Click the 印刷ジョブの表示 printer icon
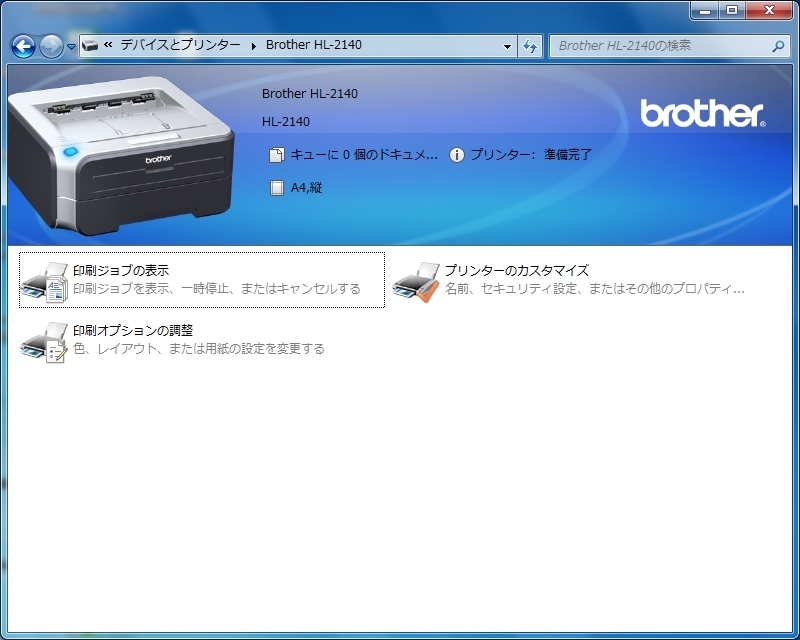 coord(44,282)
